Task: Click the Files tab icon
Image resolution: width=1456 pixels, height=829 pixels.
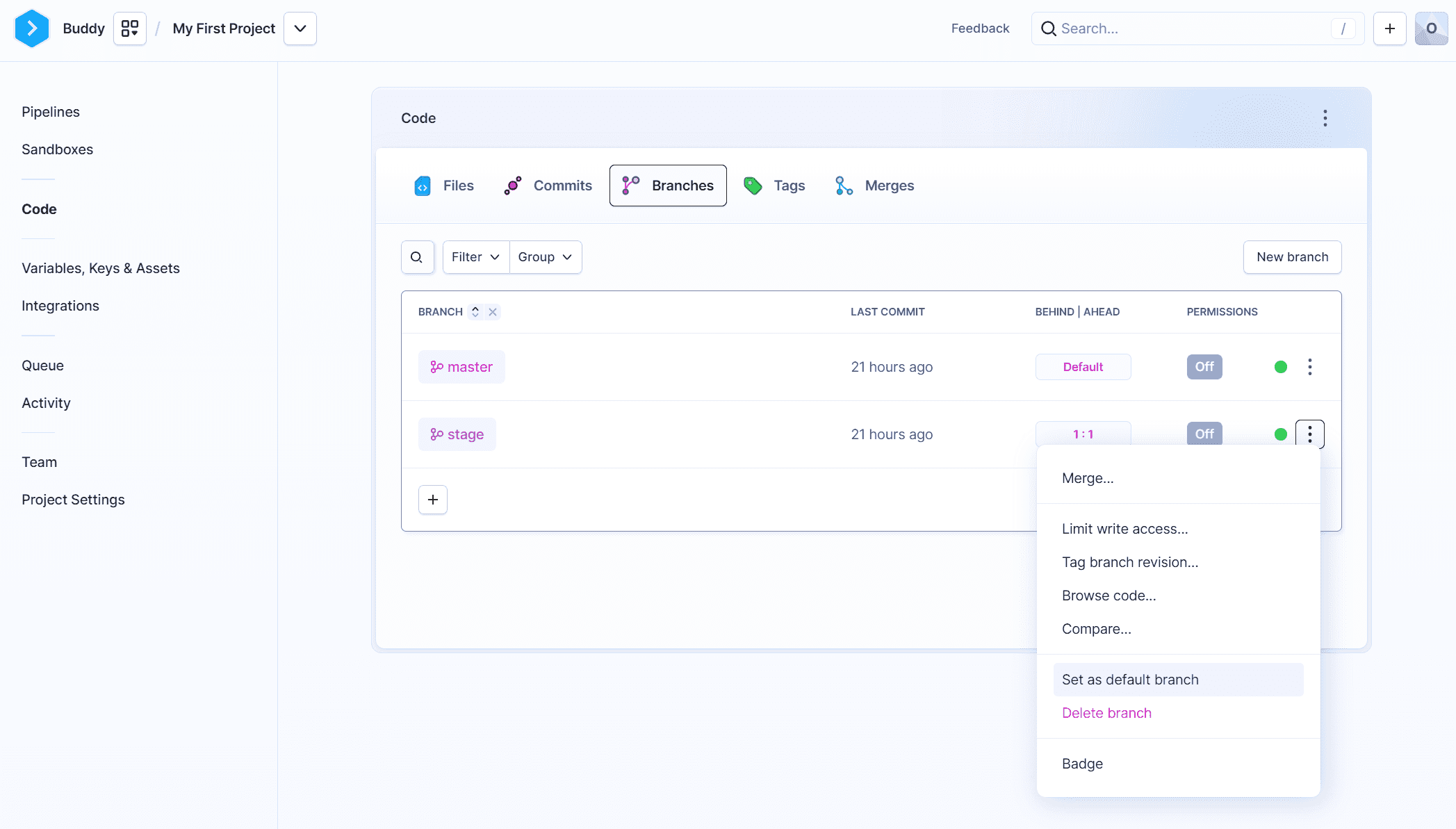Action: click(423, 185)
